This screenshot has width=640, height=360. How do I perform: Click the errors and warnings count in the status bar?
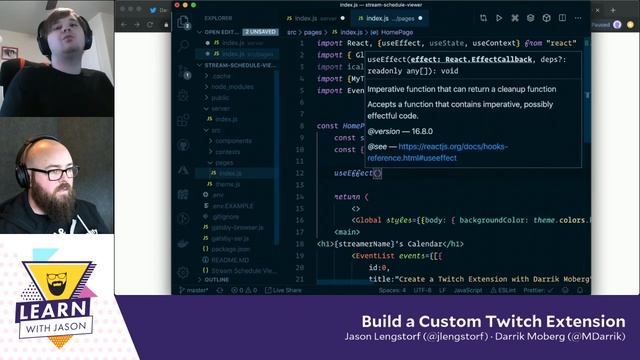244,290
